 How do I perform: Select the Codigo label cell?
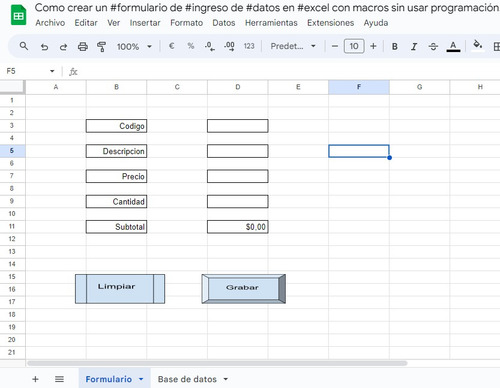116,126
